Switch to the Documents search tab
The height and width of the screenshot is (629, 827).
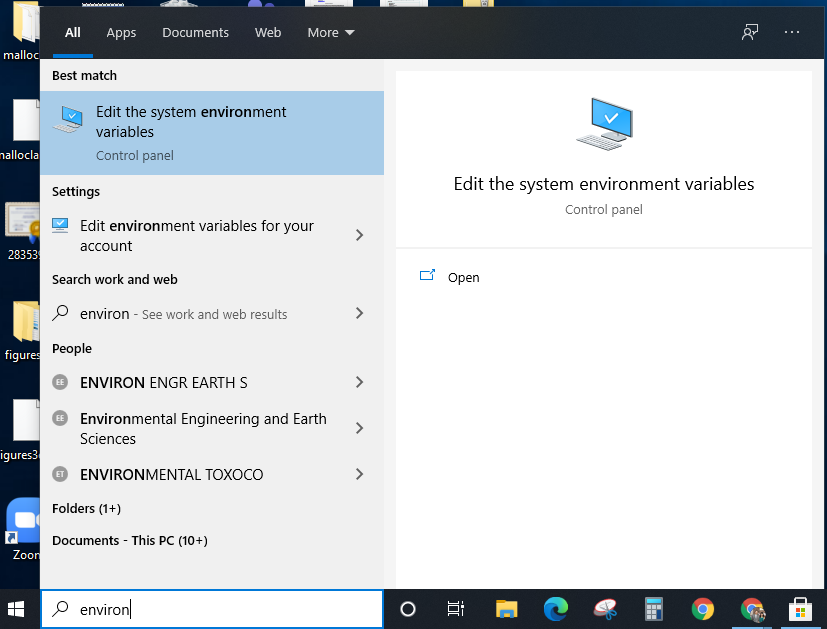195,32
